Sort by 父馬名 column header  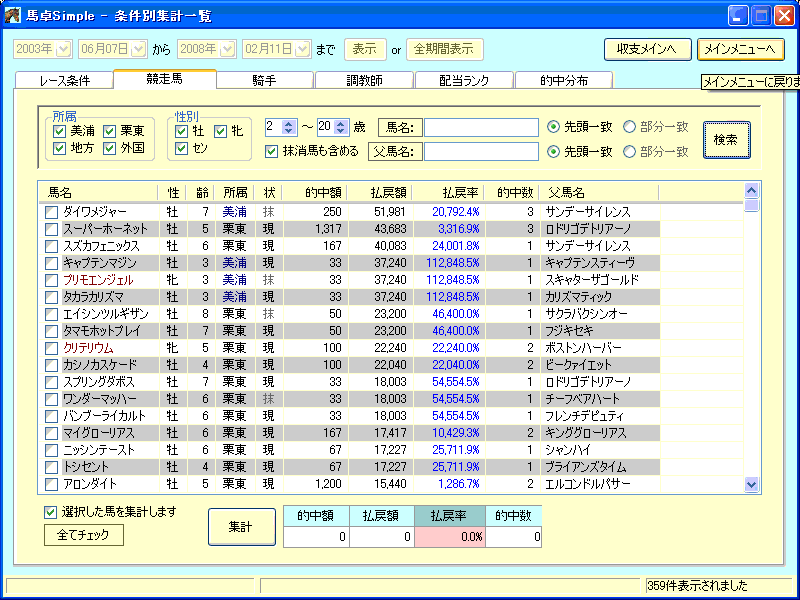coord(599,192)
